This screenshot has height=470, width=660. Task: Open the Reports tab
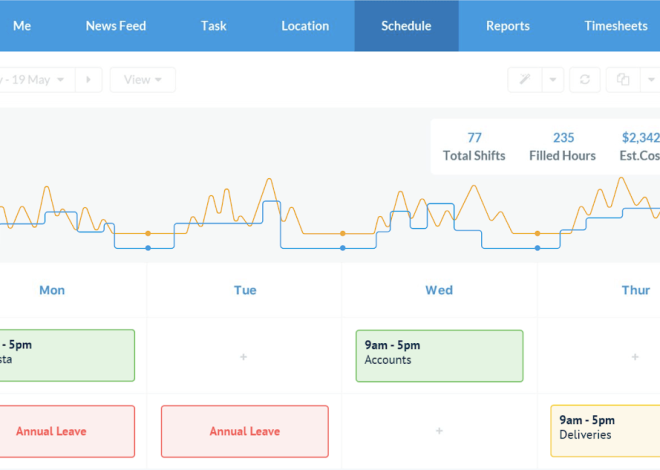pyautogui.click(x=508, y=26)
